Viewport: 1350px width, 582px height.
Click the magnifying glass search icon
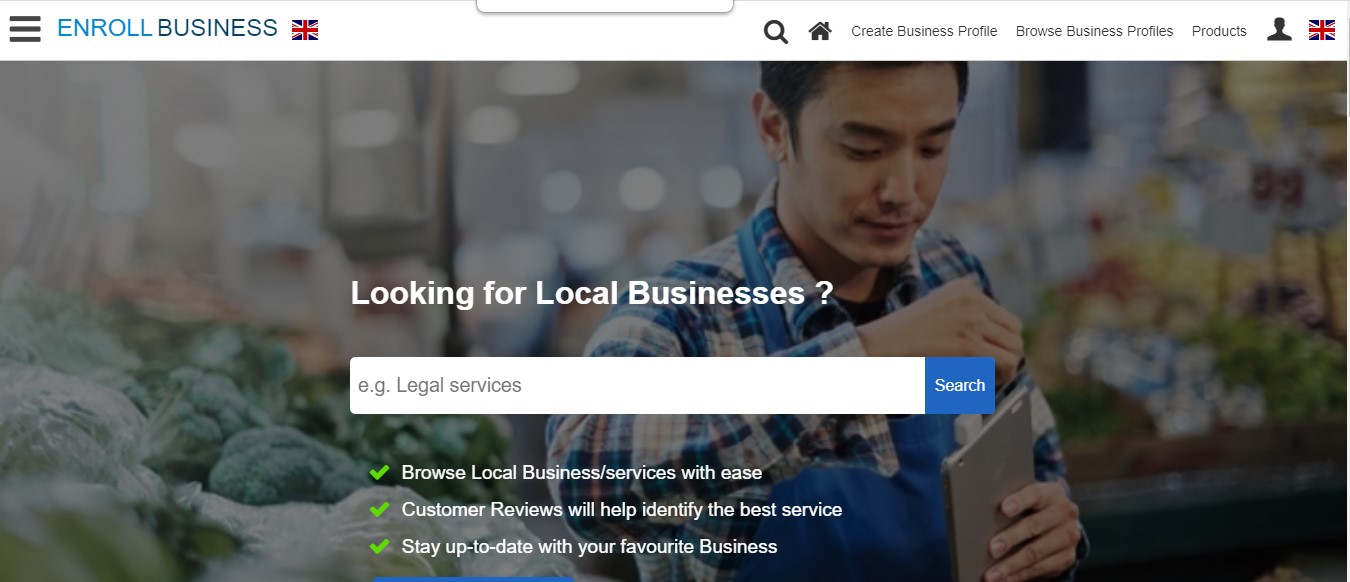tap(776, 32)
